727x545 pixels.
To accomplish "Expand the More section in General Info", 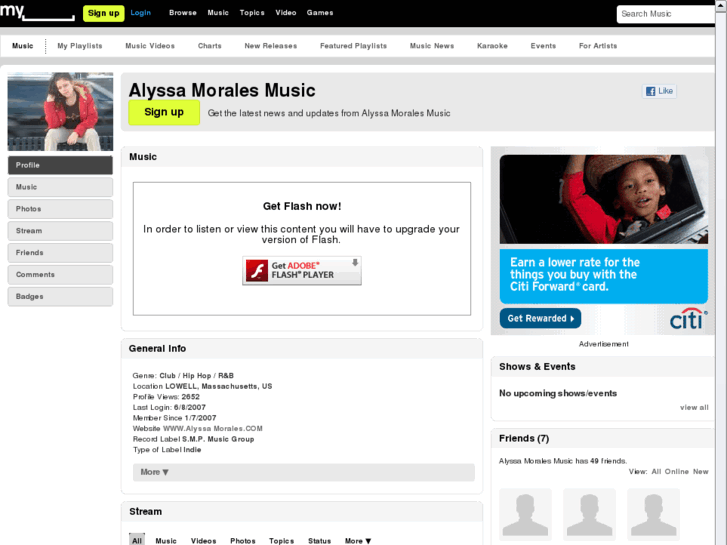I will (x=304, y=472).
